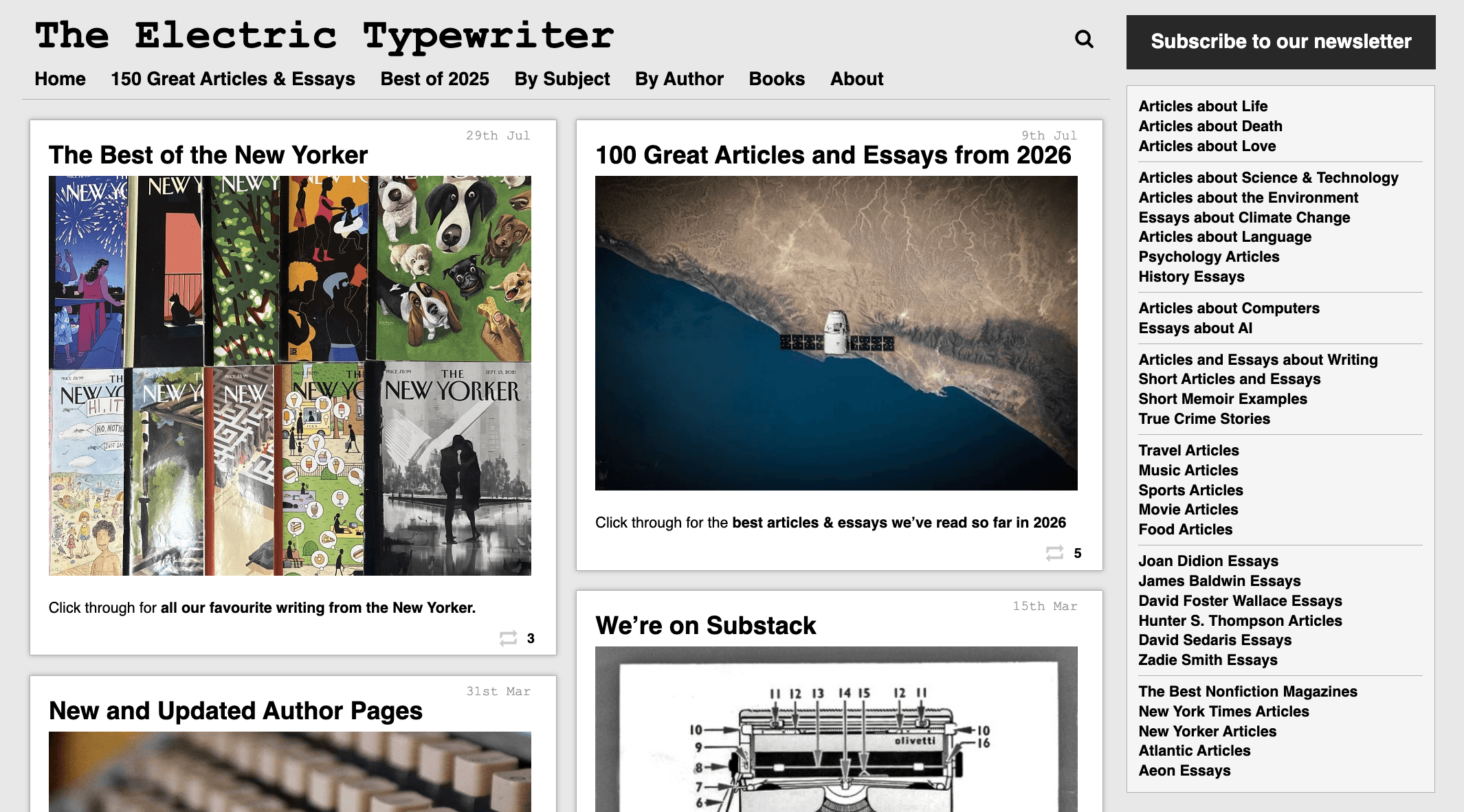Open True Crime Stories
The height and width of the screenshot is (812, 1464).
(1204, 419)
